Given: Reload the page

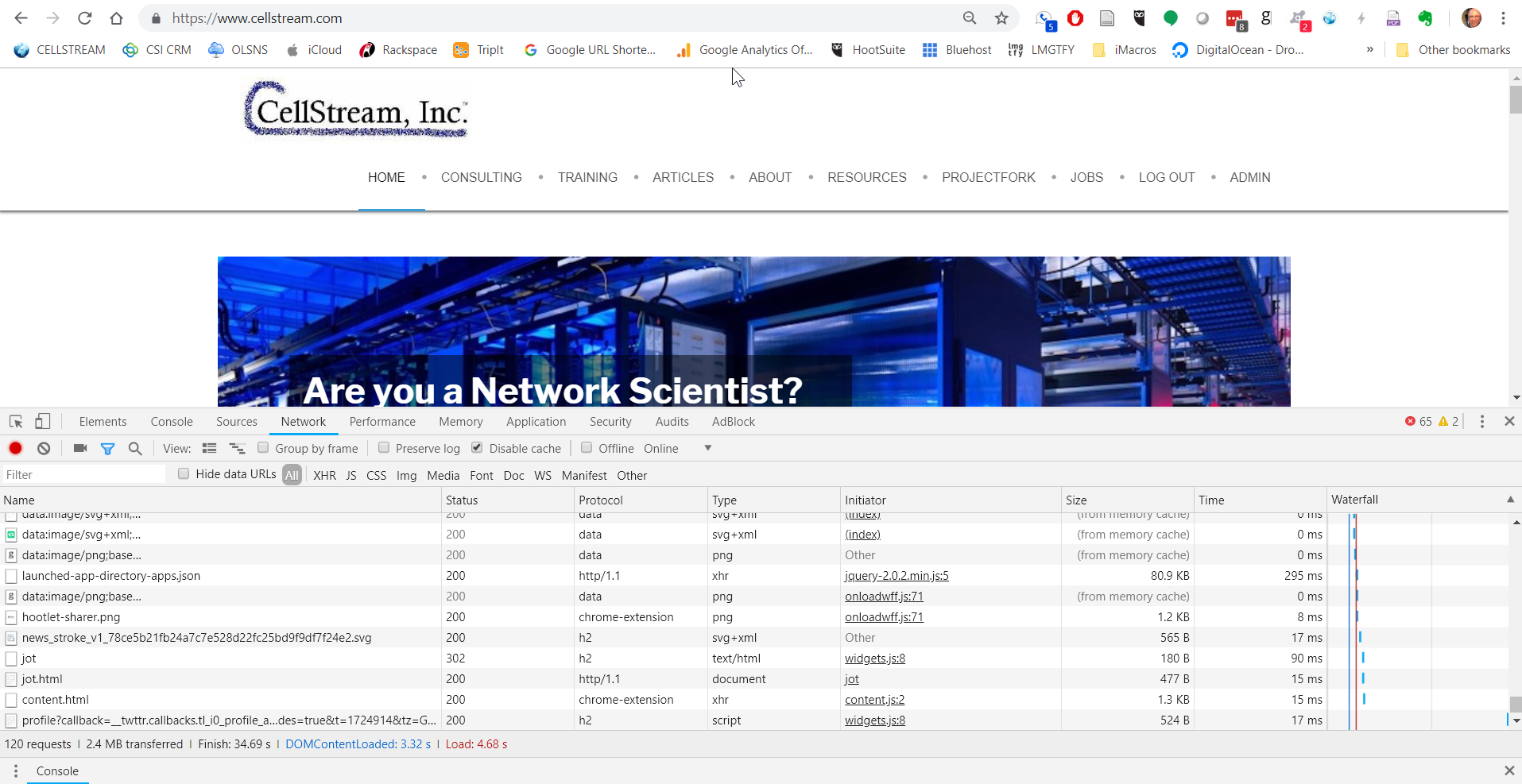Looking at the screenshot, I should click(x=85, y=18).
